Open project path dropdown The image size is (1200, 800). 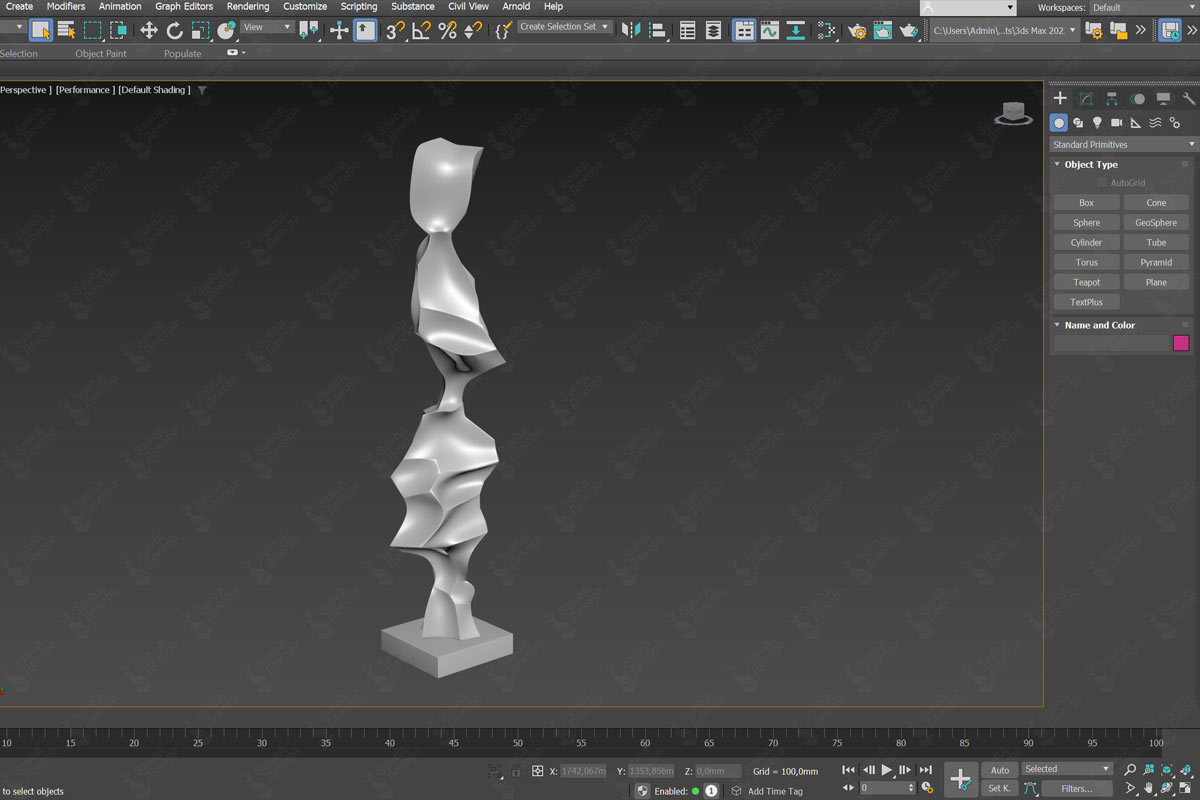1005,30
